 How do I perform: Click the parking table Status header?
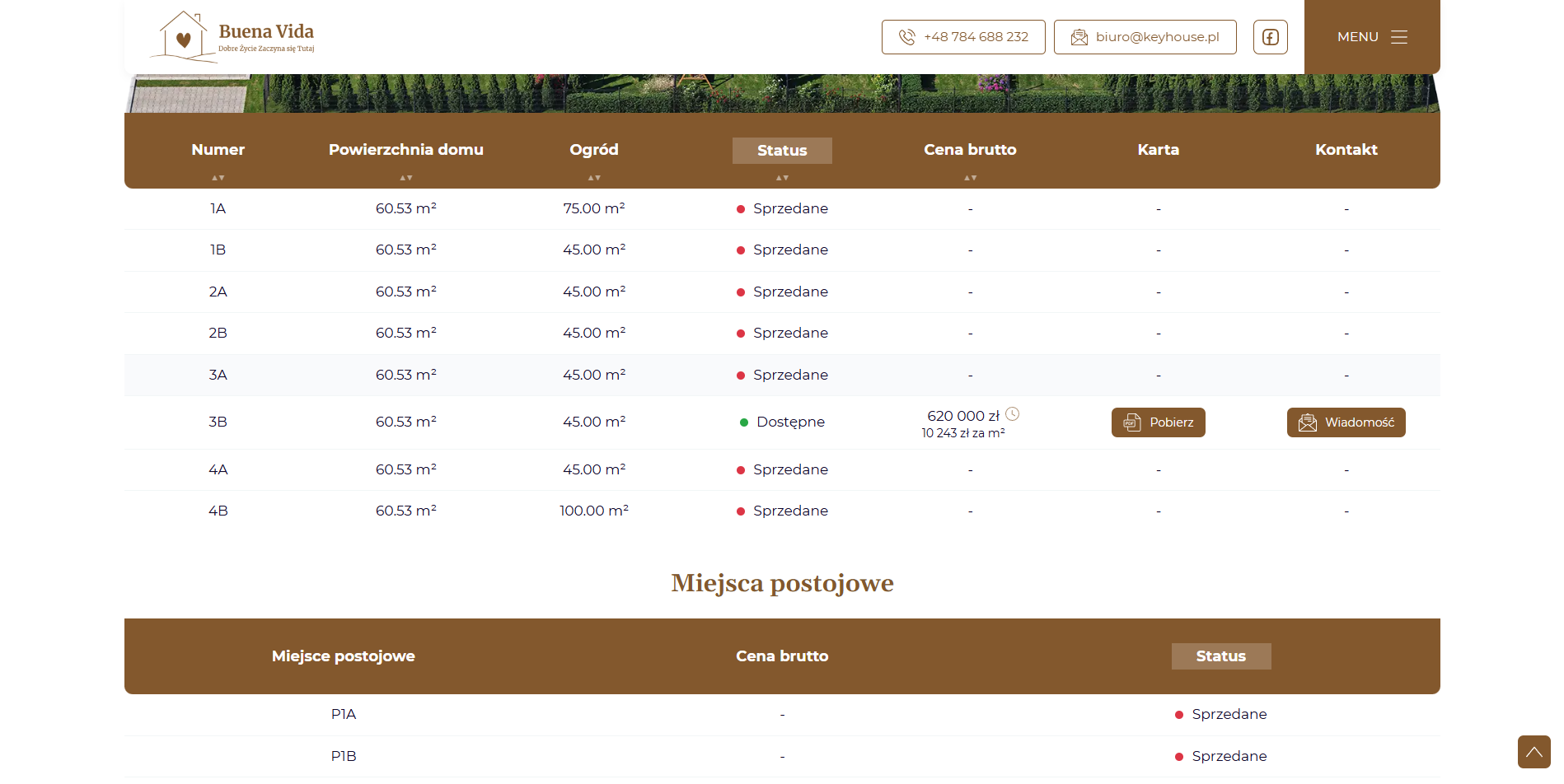1220,656
